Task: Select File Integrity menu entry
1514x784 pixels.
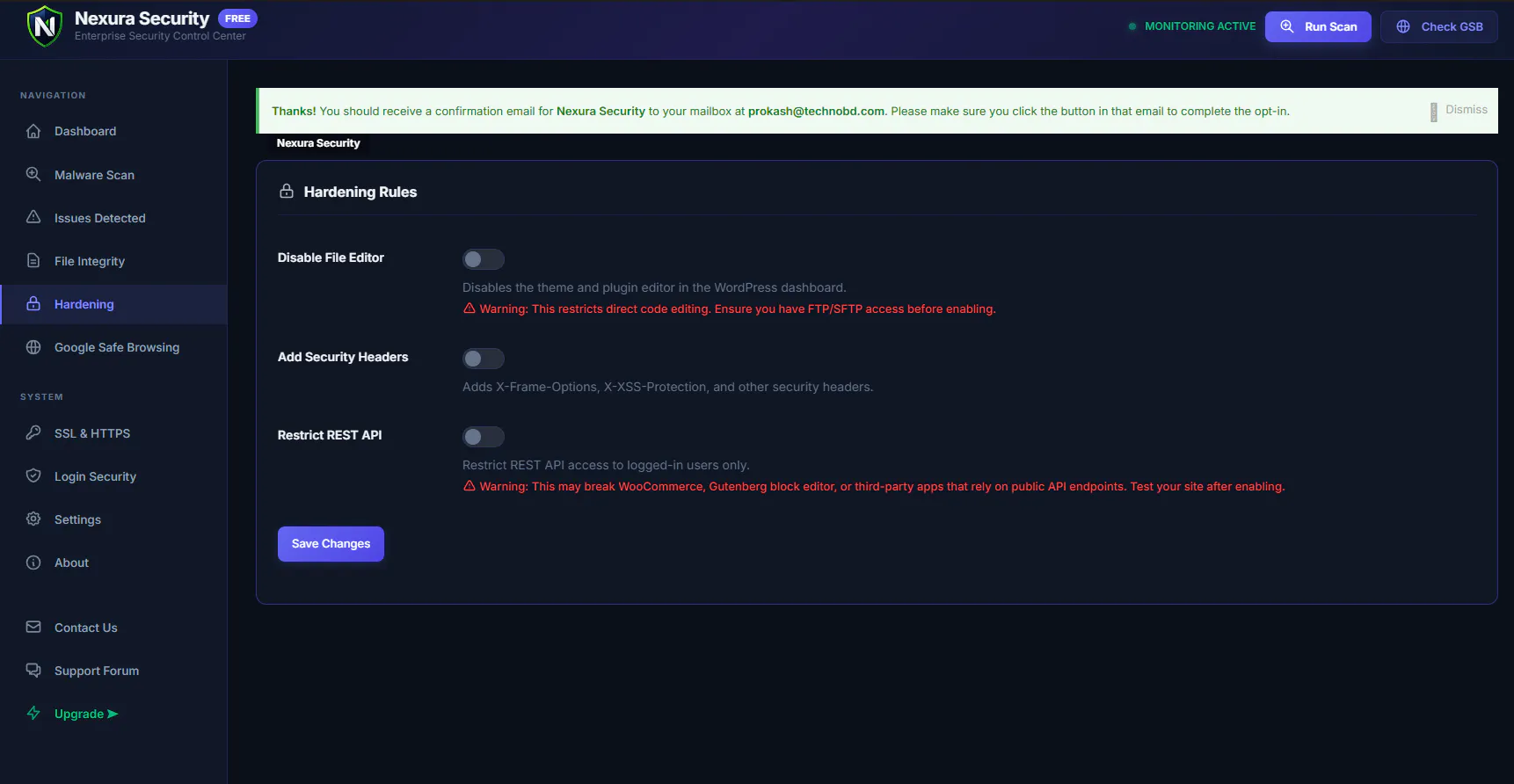Action: 113,261
